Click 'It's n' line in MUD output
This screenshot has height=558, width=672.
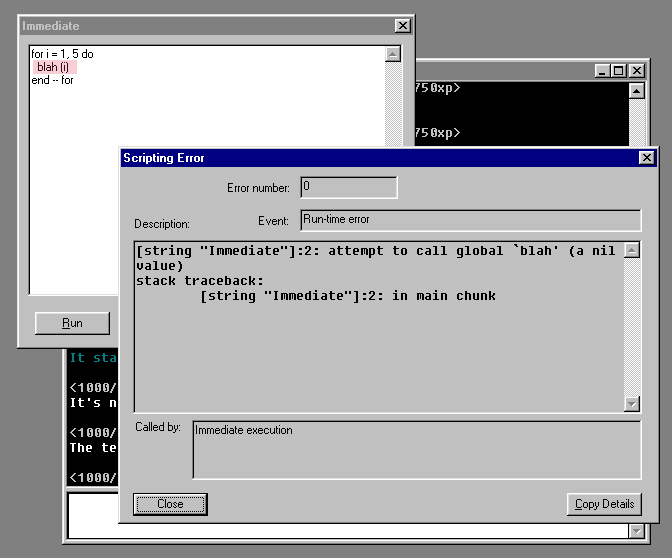pos(93,403)
